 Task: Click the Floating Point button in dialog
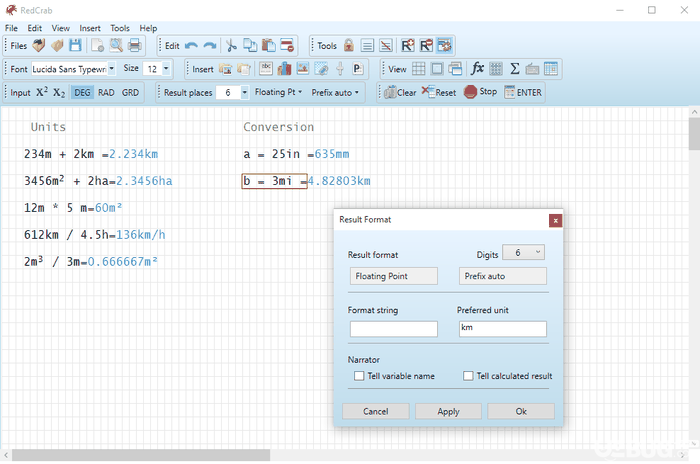393,276
